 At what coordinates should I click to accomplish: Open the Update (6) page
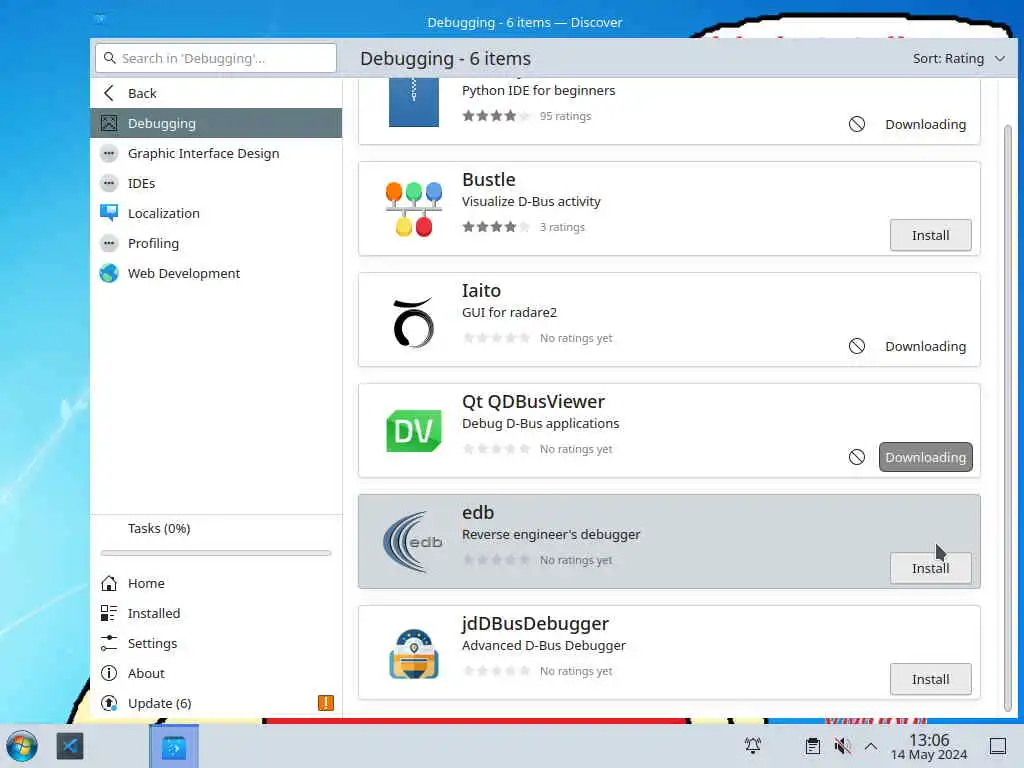tap(216, 703)
